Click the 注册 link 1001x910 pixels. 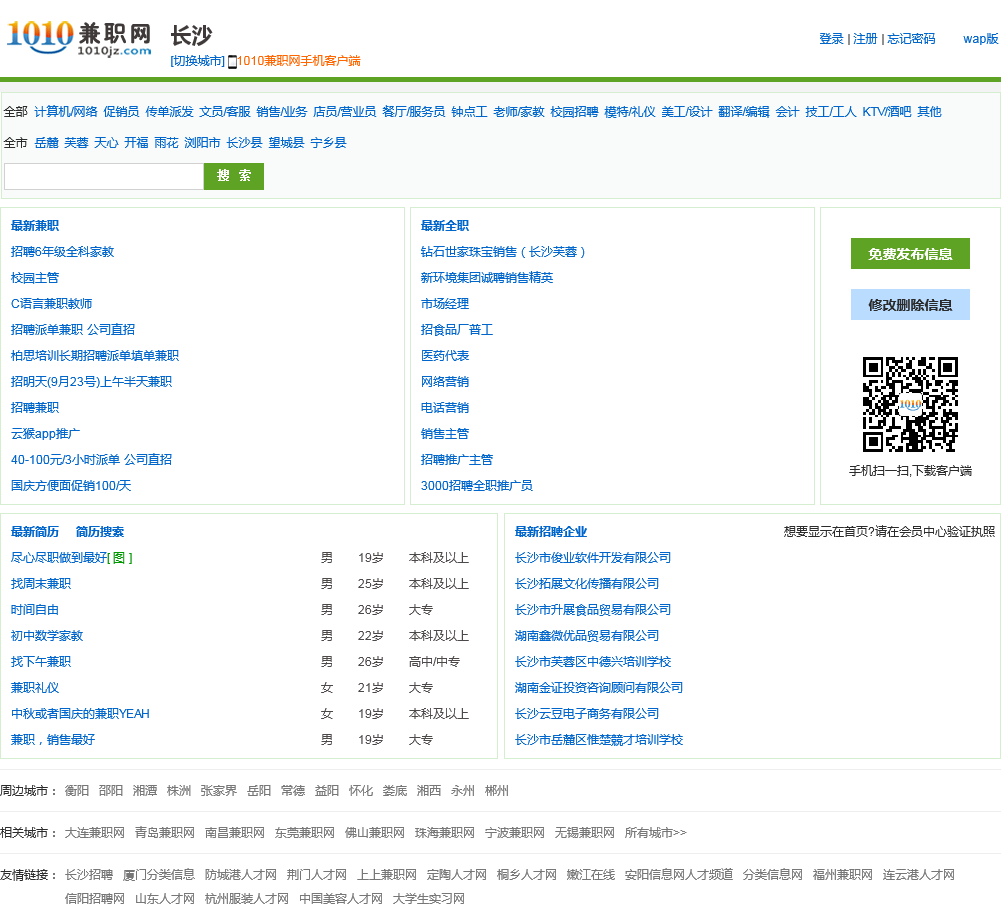865,39
